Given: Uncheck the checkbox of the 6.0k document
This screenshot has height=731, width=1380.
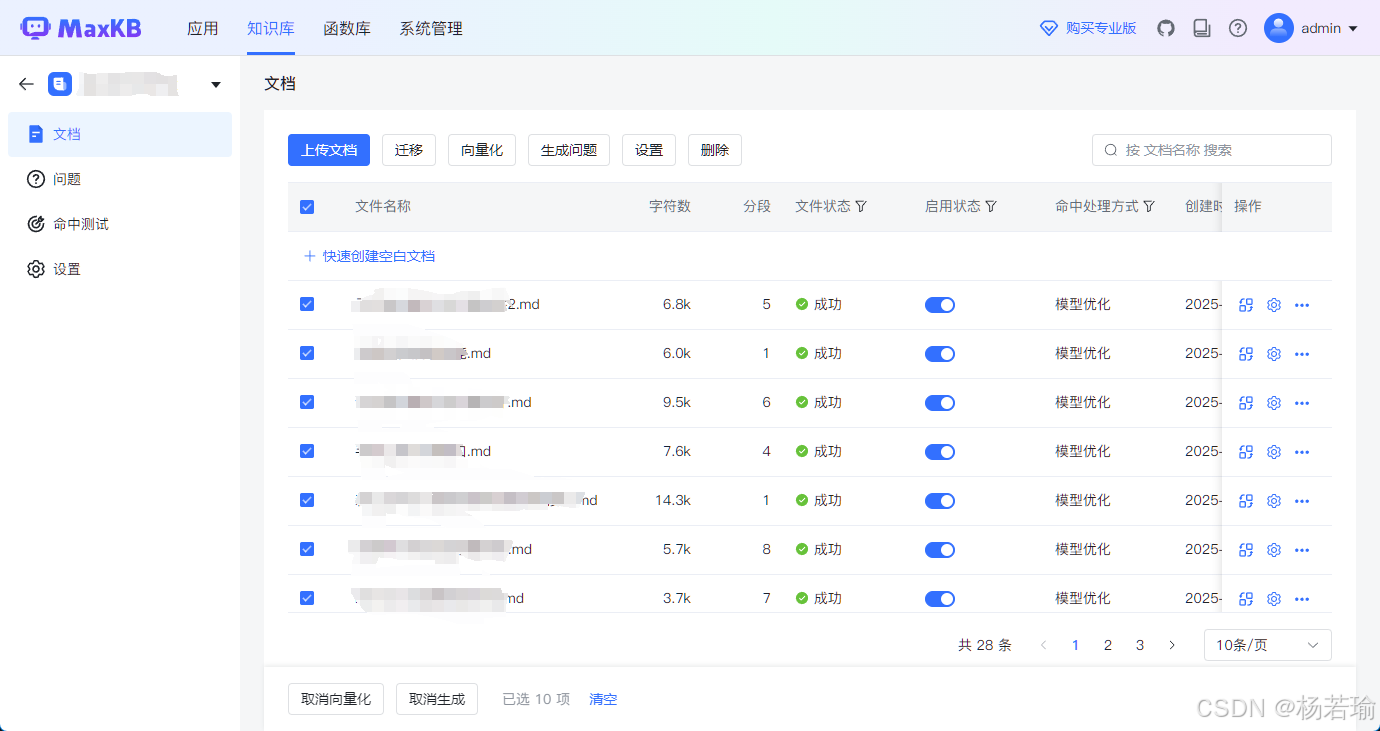Looking at the screenshot, I should 307,353.
